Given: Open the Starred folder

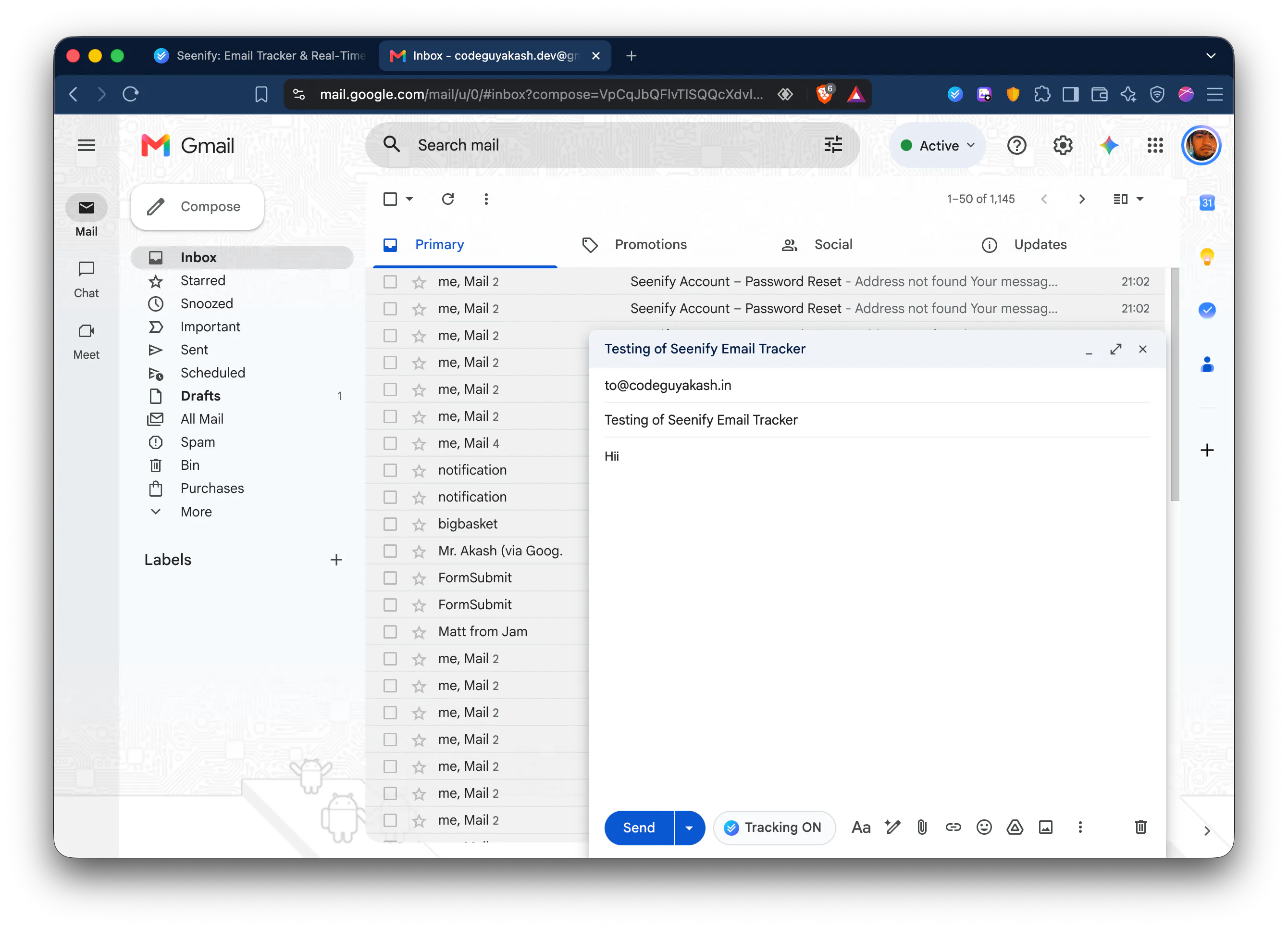Looking at the screenshot, I should click(203, 280).
